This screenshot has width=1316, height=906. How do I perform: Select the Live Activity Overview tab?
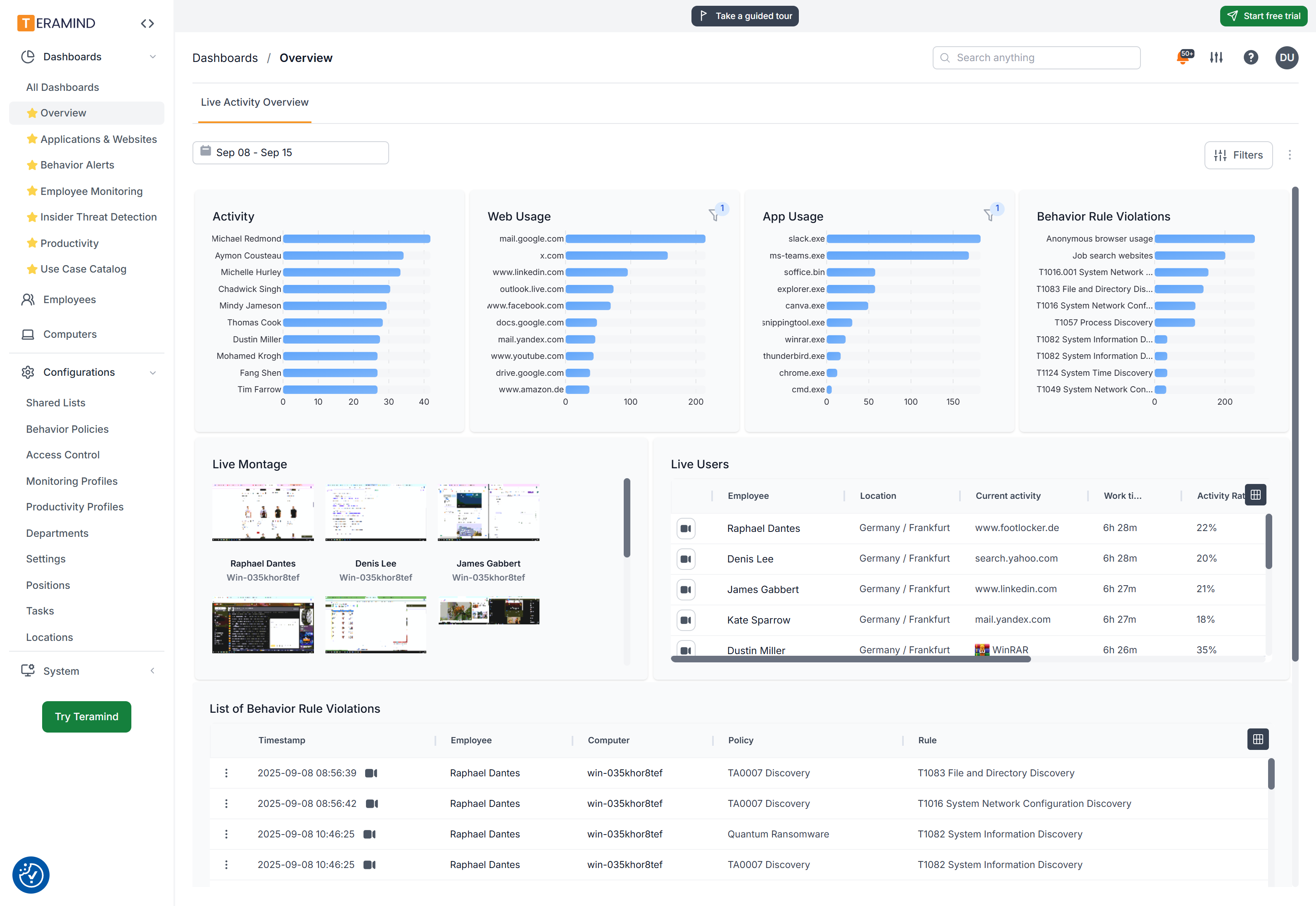coord(254,102)
